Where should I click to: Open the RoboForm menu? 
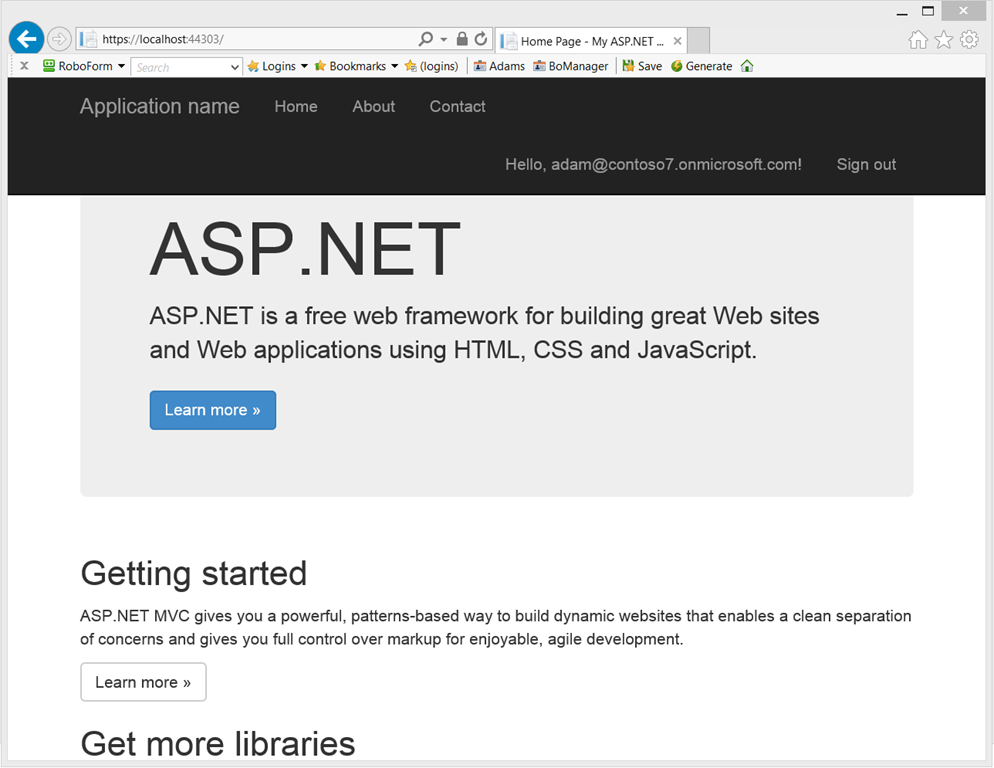(x=84, y=66)
